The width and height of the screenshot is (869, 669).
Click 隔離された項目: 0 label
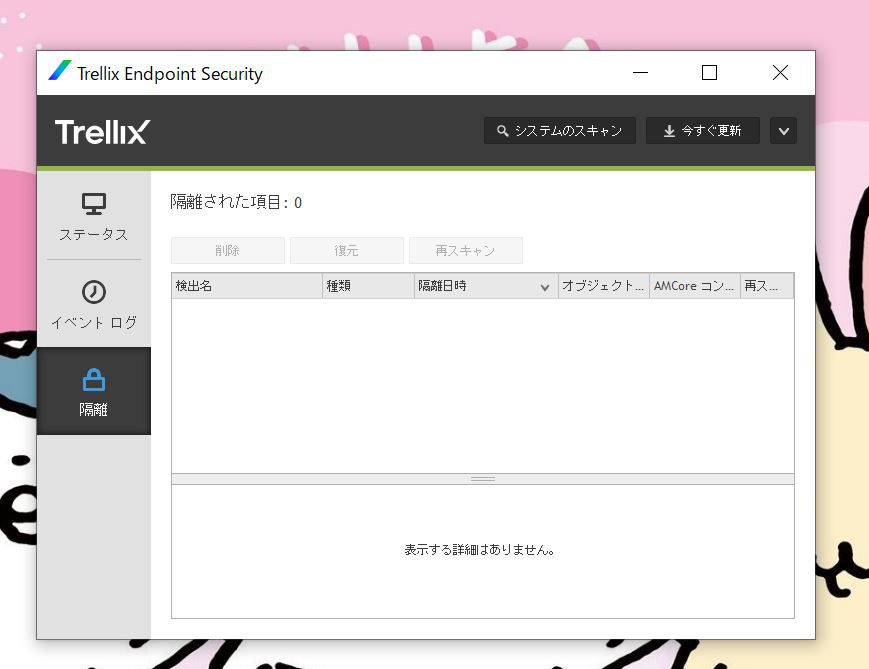(x=236, y=202)
